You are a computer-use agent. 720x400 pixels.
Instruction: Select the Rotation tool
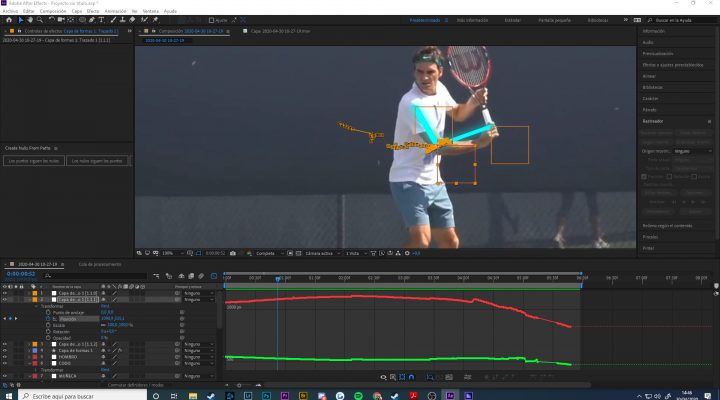(x=51, y=20)
